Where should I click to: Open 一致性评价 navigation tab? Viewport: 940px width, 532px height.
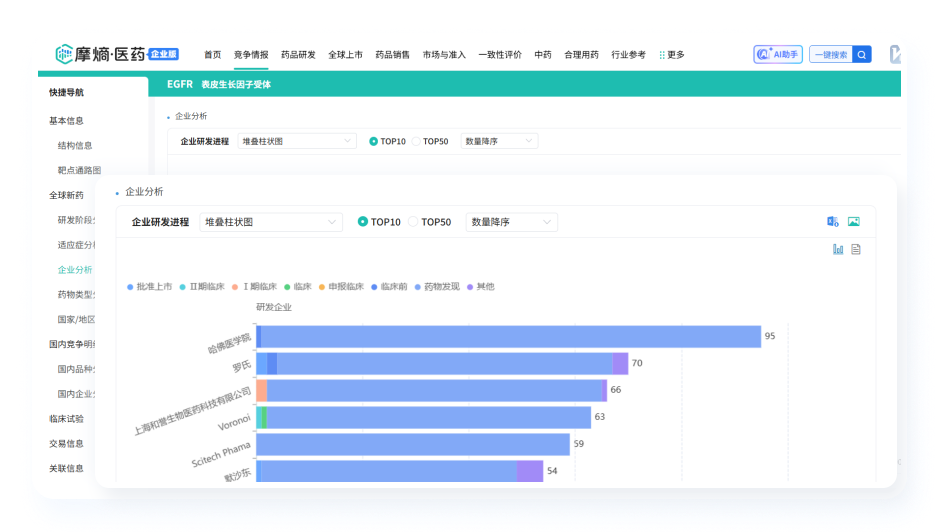[x=500, y=55]
